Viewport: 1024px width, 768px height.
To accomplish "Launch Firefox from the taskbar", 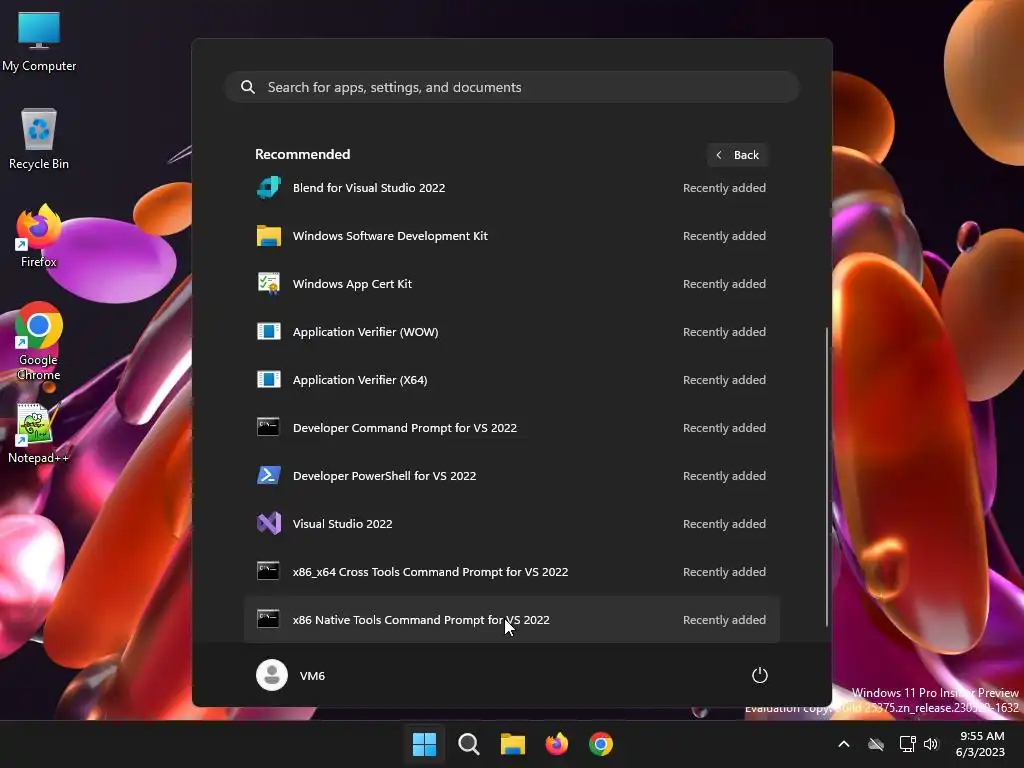I will [x=557, y=744].
